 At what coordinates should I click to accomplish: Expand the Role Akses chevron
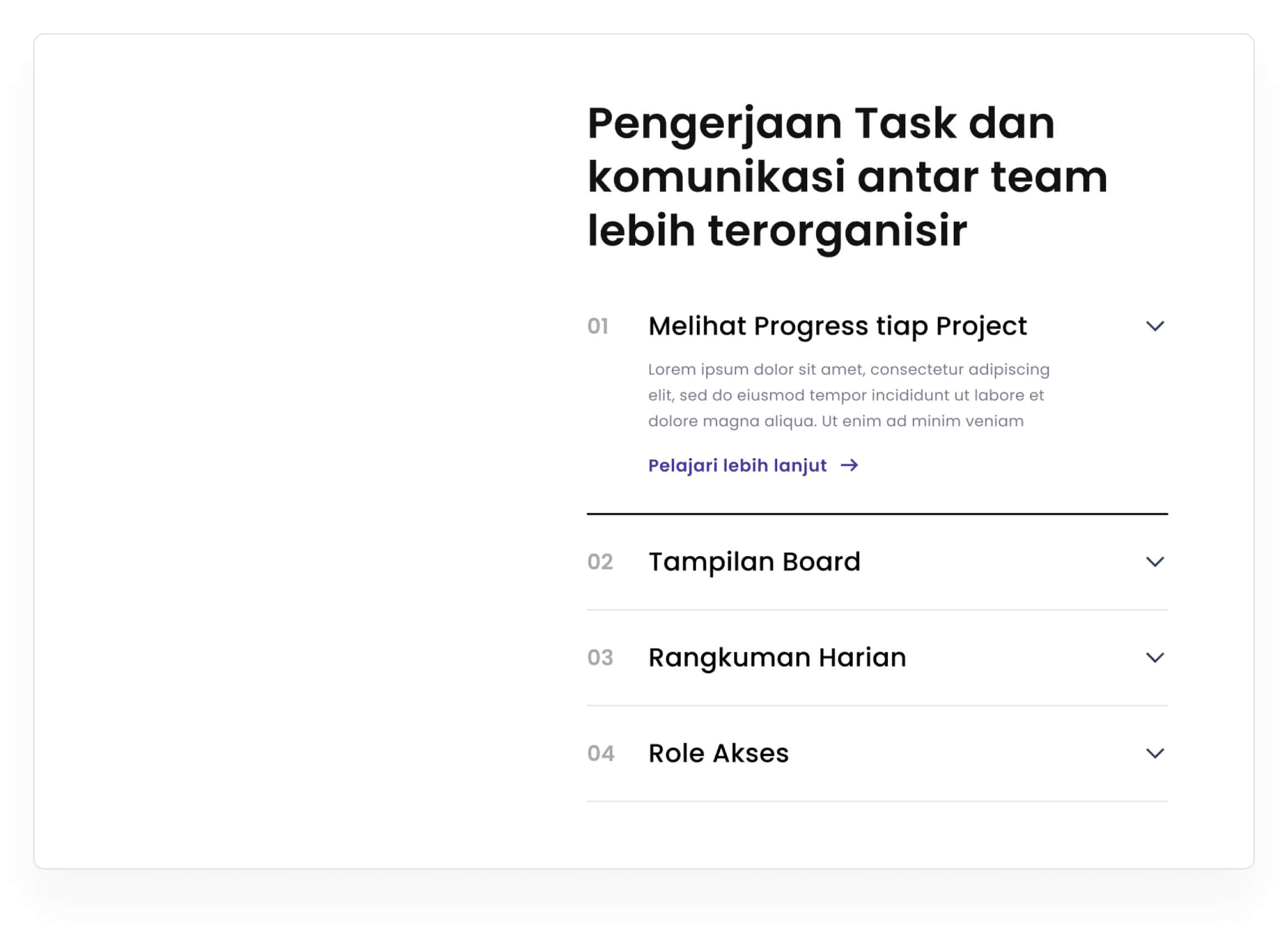pyautogui.click(x=1155, y=753)
